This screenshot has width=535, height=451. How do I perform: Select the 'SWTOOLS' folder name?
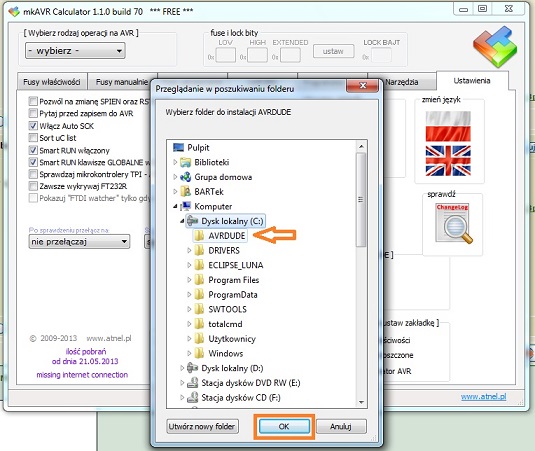[227, 309]
